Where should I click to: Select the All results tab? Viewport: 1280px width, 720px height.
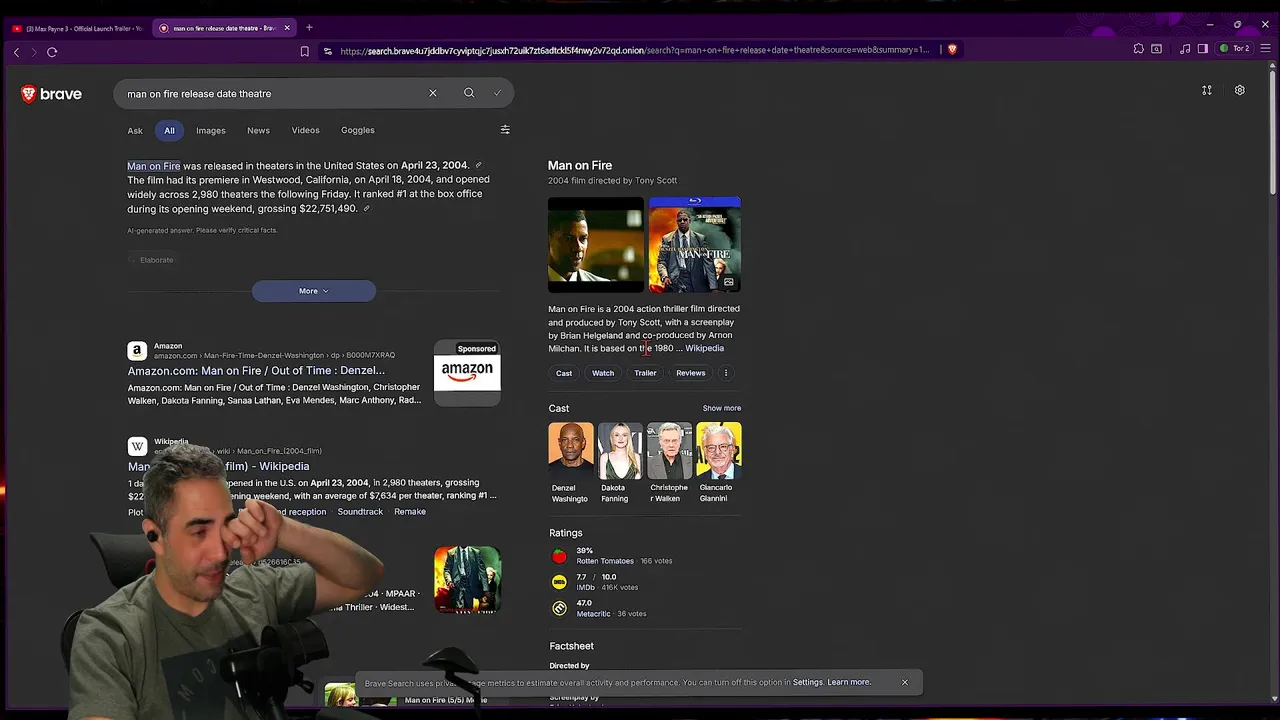coord(170,130)
